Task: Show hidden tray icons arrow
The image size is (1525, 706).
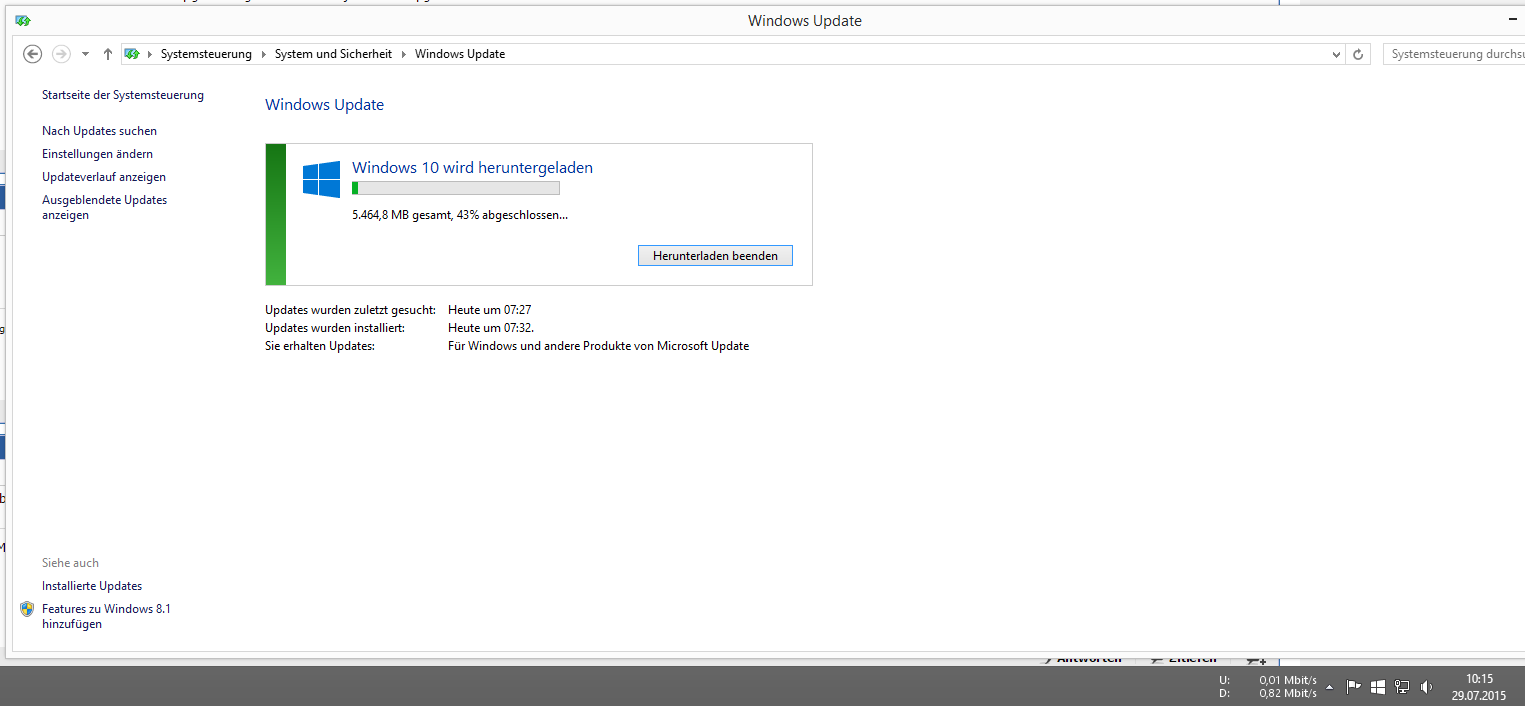Action: coord(1329,687)
